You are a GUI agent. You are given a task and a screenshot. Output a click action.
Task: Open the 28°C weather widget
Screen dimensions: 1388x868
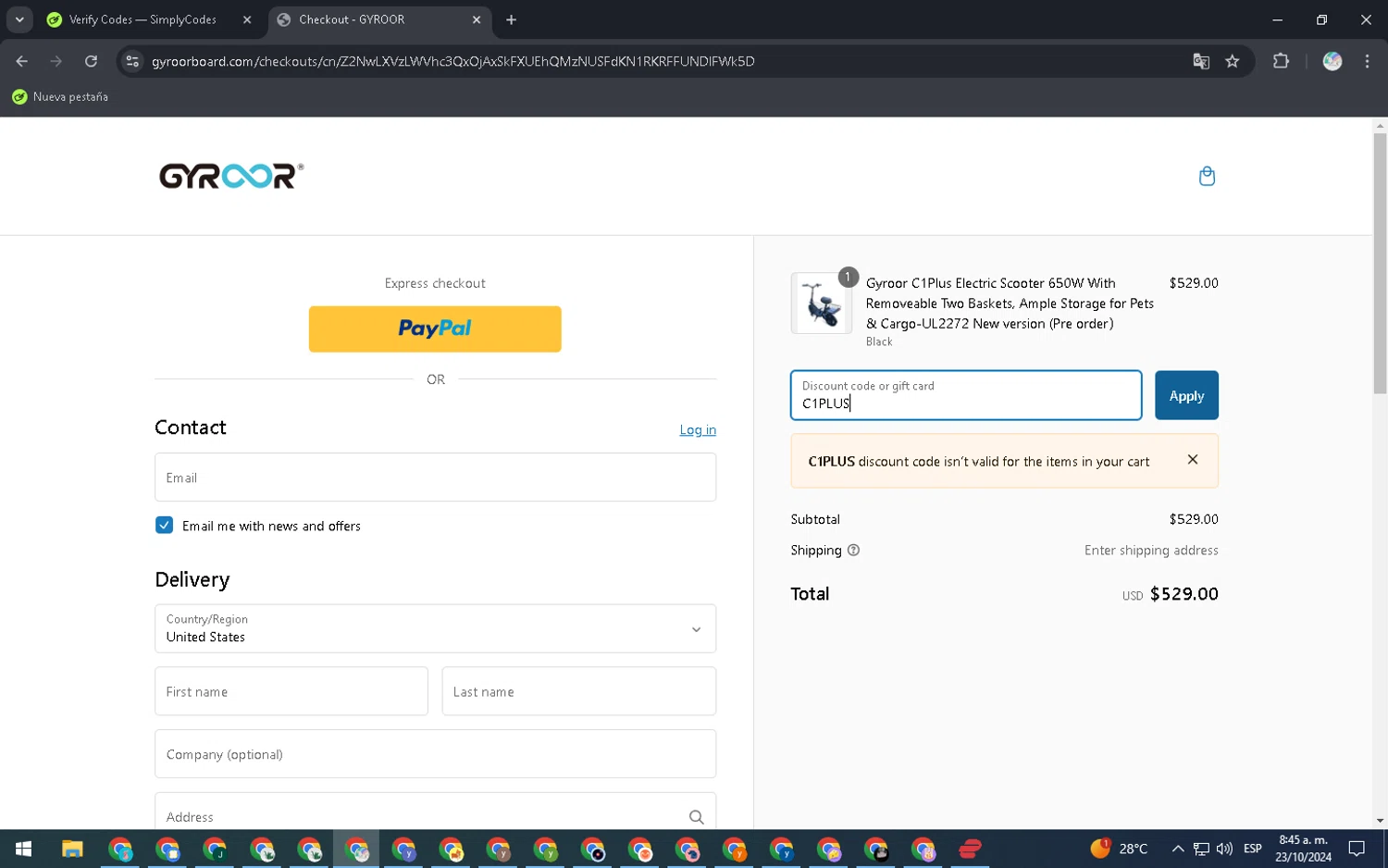coord(1120,849)
